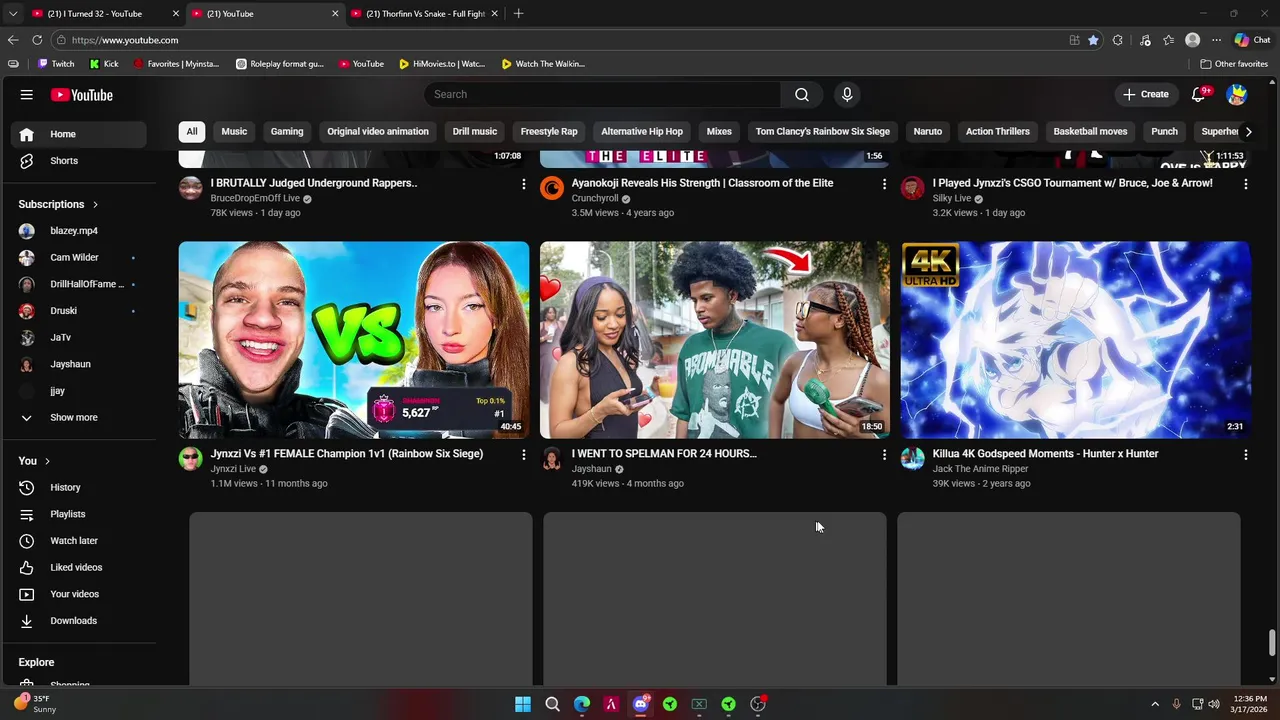Open Druski subscription
Viewport: 1280px width, 720px height.
coord(79,311)
